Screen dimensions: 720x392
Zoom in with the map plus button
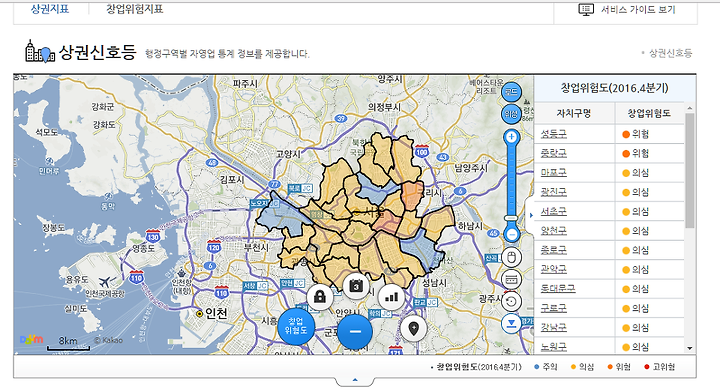click(512, 137)
